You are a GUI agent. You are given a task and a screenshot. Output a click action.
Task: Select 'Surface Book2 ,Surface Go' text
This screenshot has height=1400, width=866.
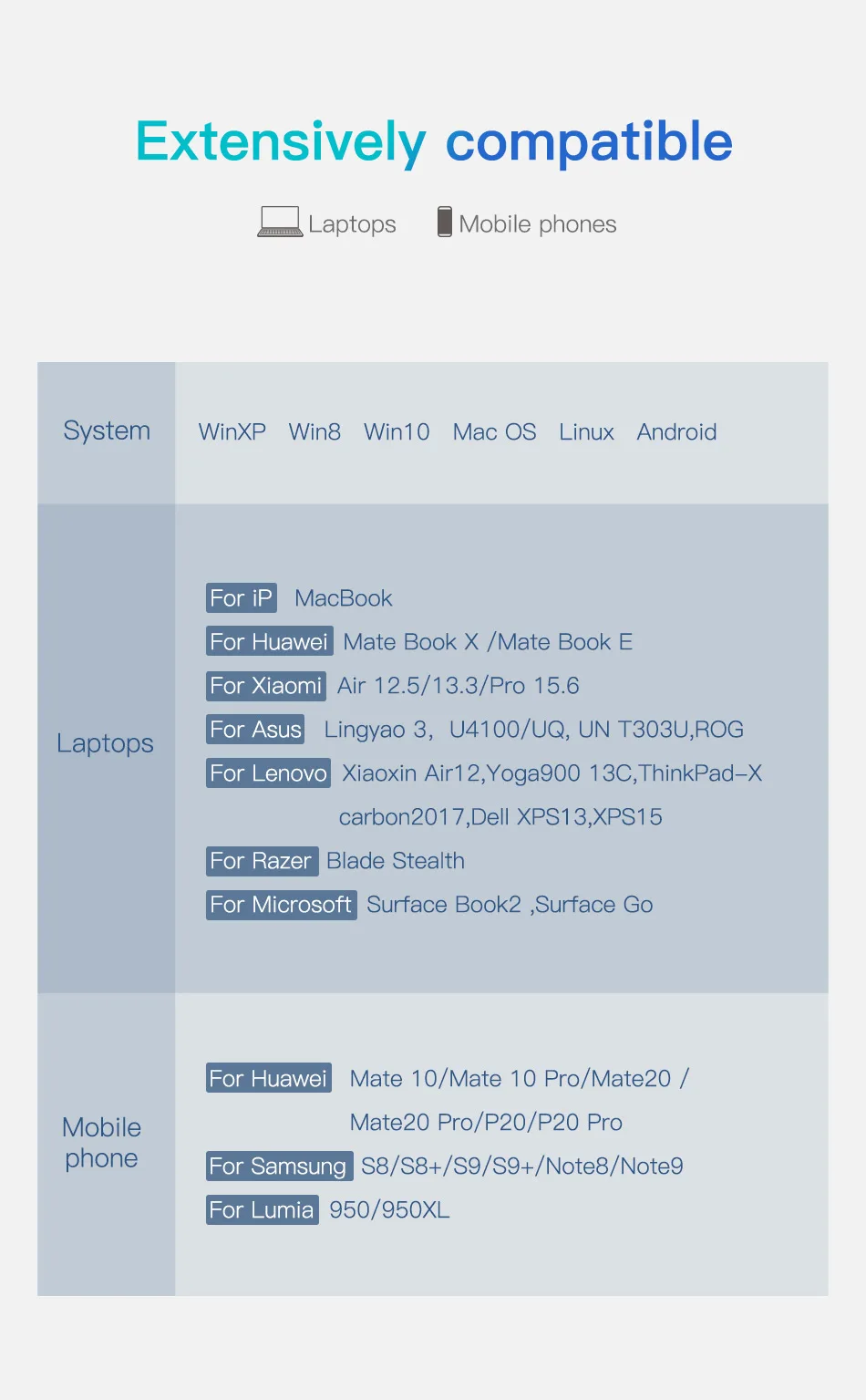click(510, 905)
